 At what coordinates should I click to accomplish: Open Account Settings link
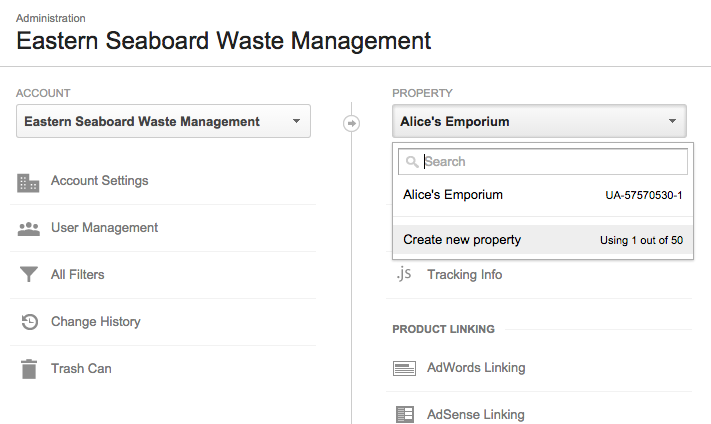[x=99, y=180]
